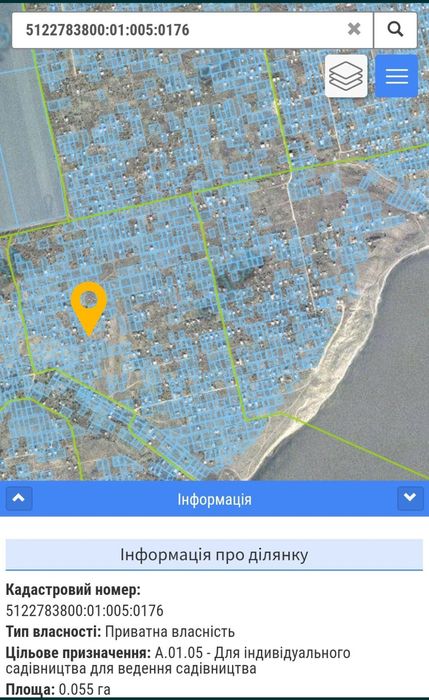Viewport: 429px width, 700px height.
Task: Click the Інформація panel title bar
Action: point(214,499)
